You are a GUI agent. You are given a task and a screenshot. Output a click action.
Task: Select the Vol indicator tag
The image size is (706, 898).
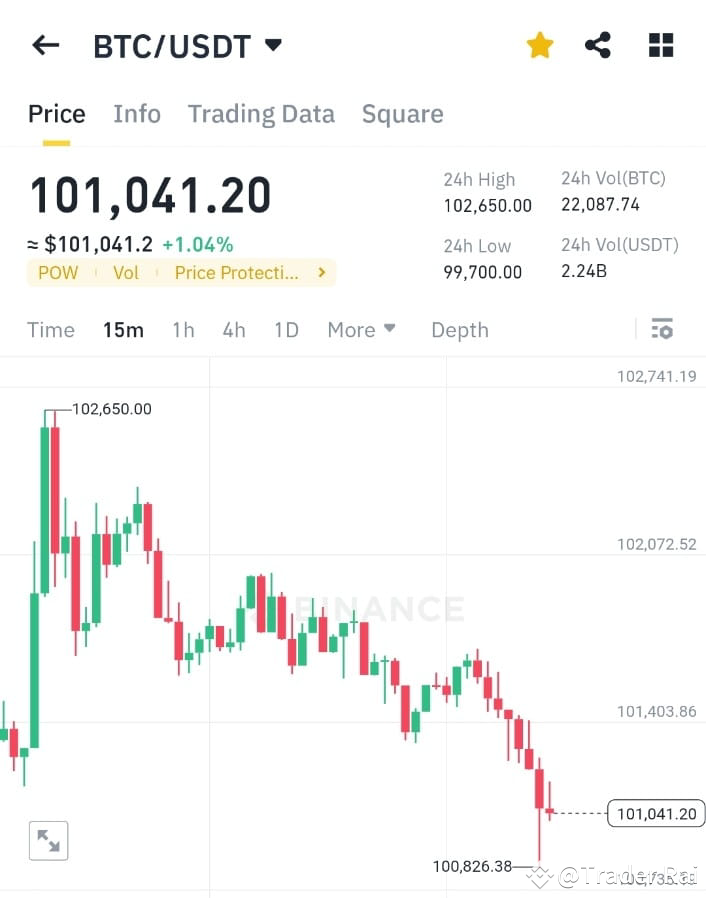point(125,272)
